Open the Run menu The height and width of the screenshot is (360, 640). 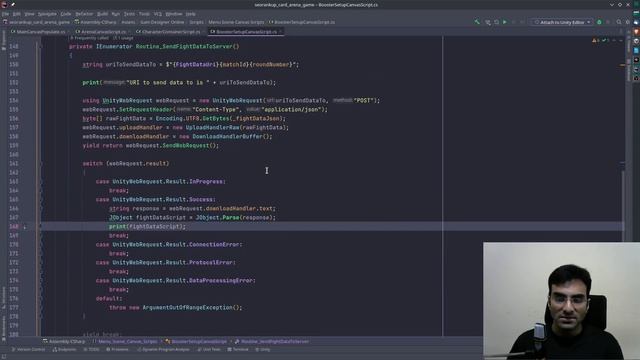pyautogui.click(x=116, y=14)
